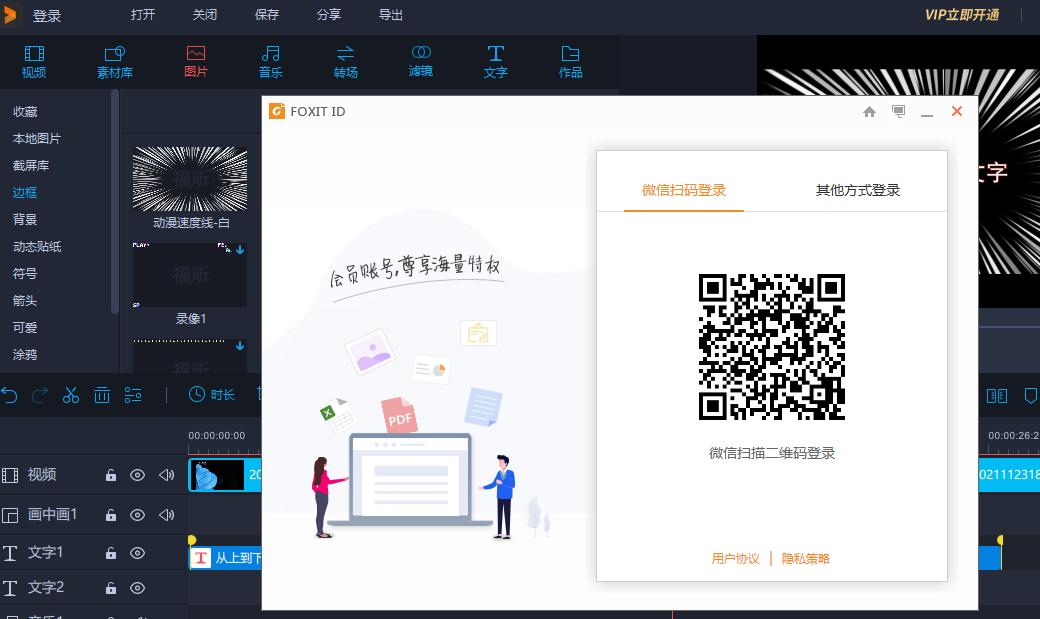Hide the 视频 track with its eye toggle

[x=137, y=475]
